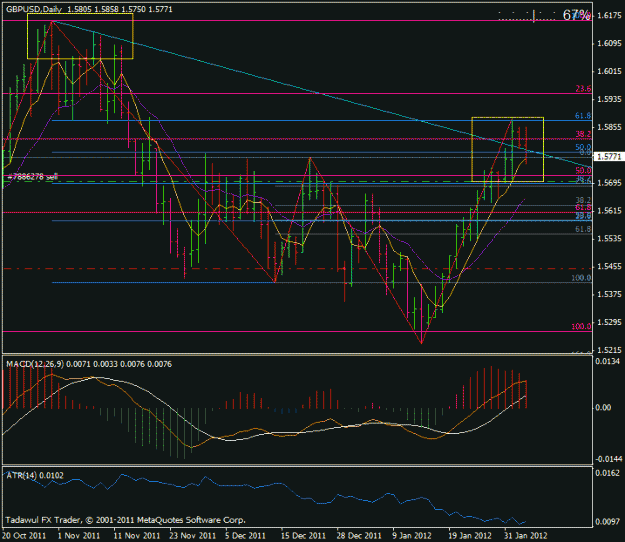Click the 1.5855 price axis label
Viewport: 625px width, 542px height.
(x=609, y=127)
